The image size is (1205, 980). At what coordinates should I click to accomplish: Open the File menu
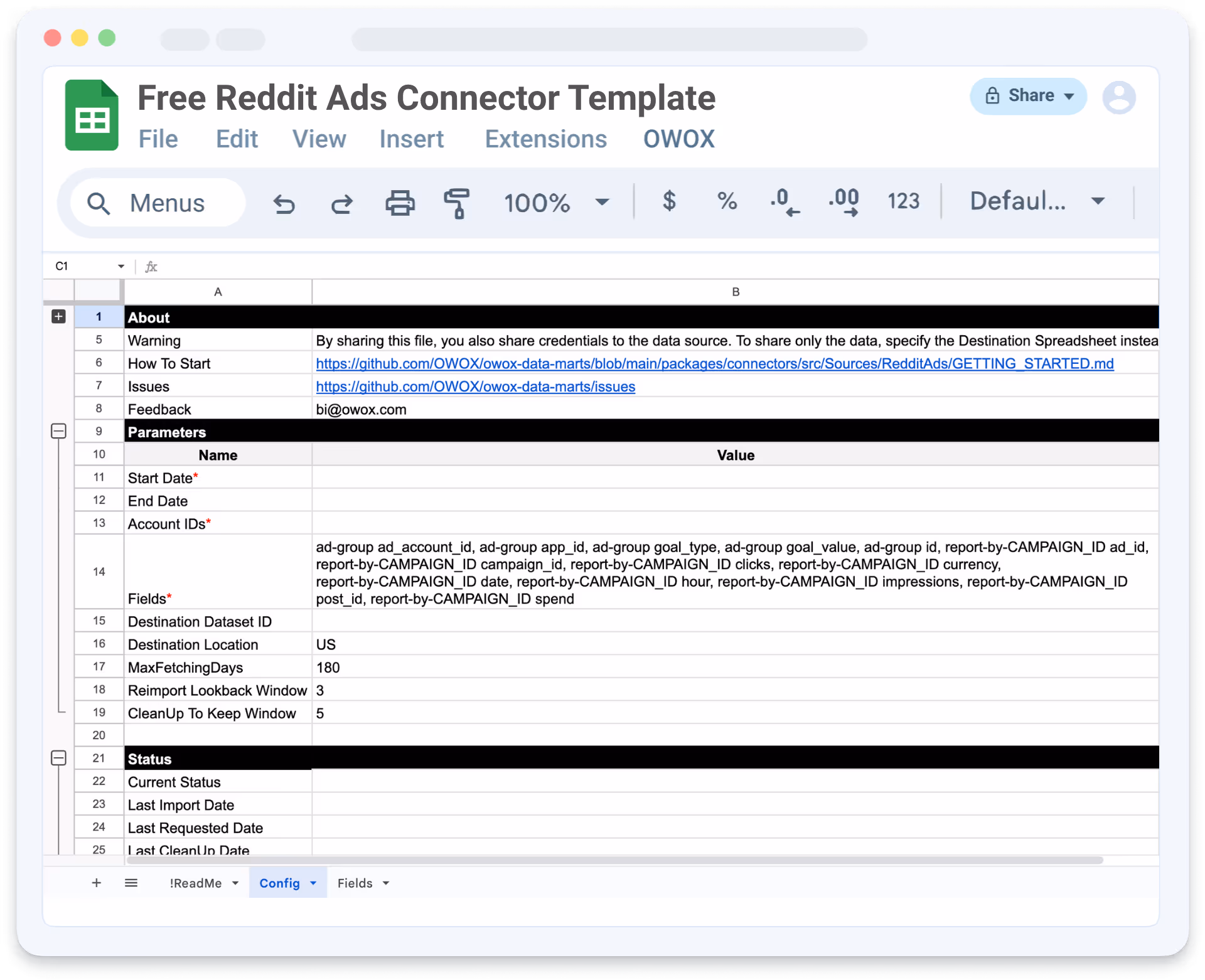pos(158,139)
